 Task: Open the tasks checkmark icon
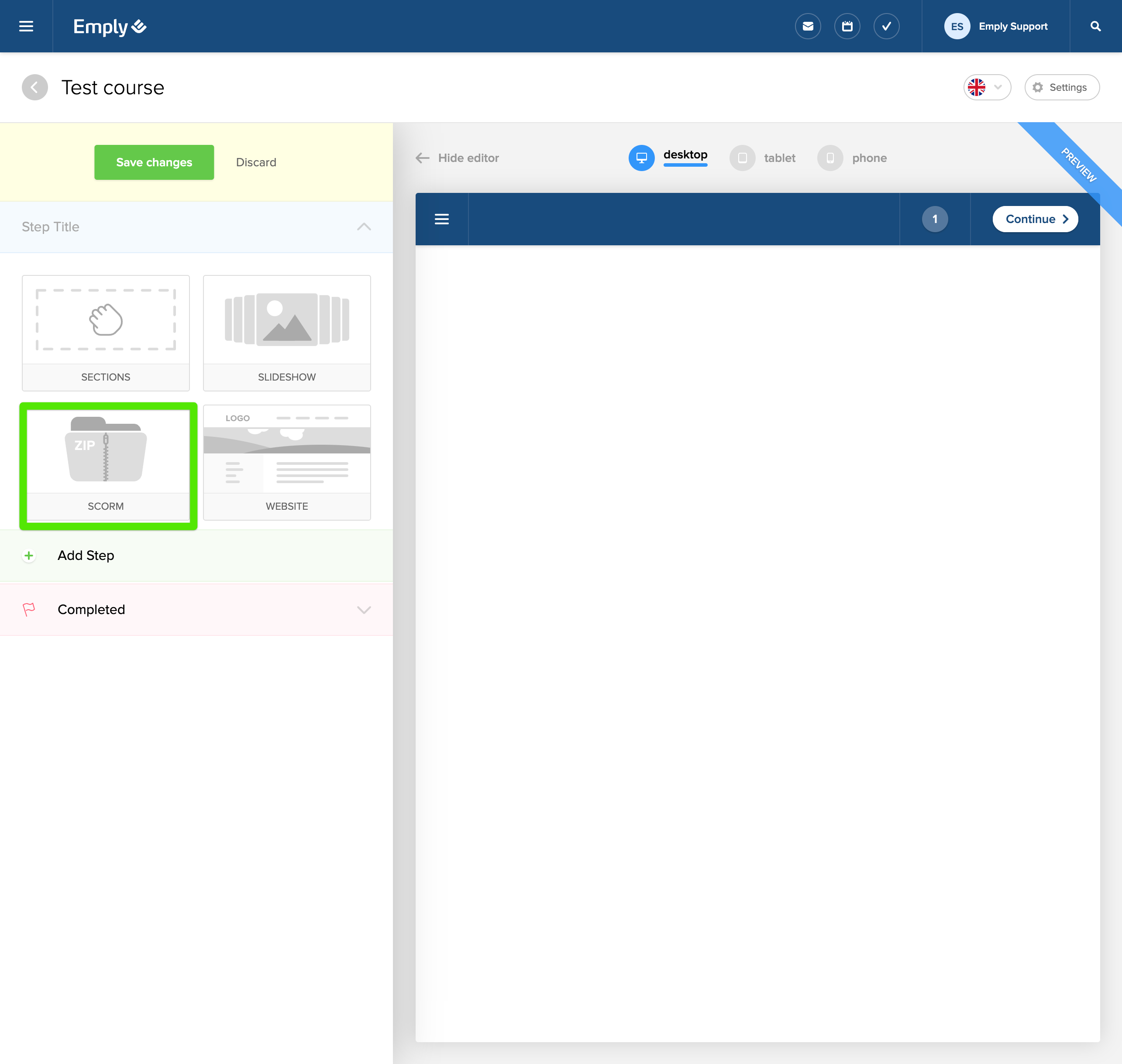(x=886, y=26)
